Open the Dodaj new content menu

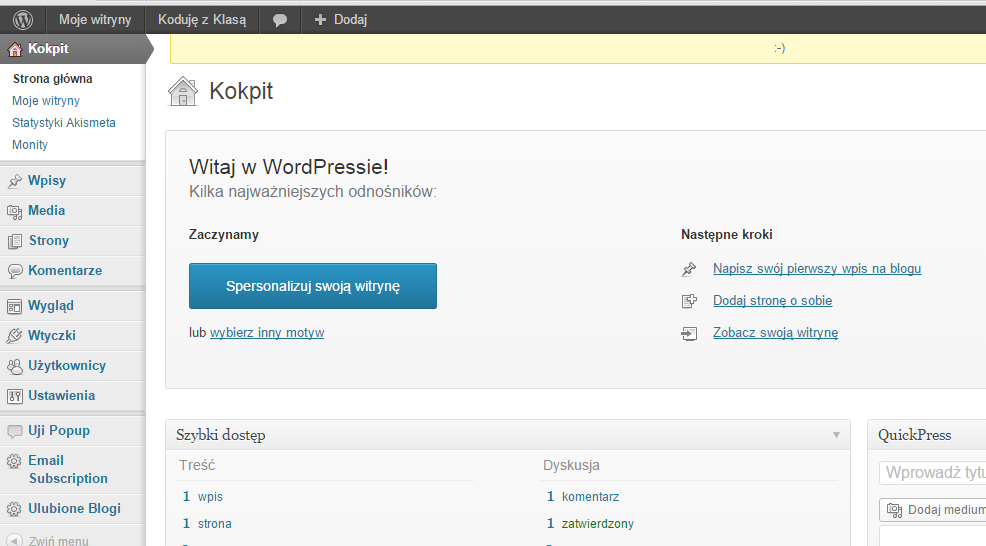(341, 20)
